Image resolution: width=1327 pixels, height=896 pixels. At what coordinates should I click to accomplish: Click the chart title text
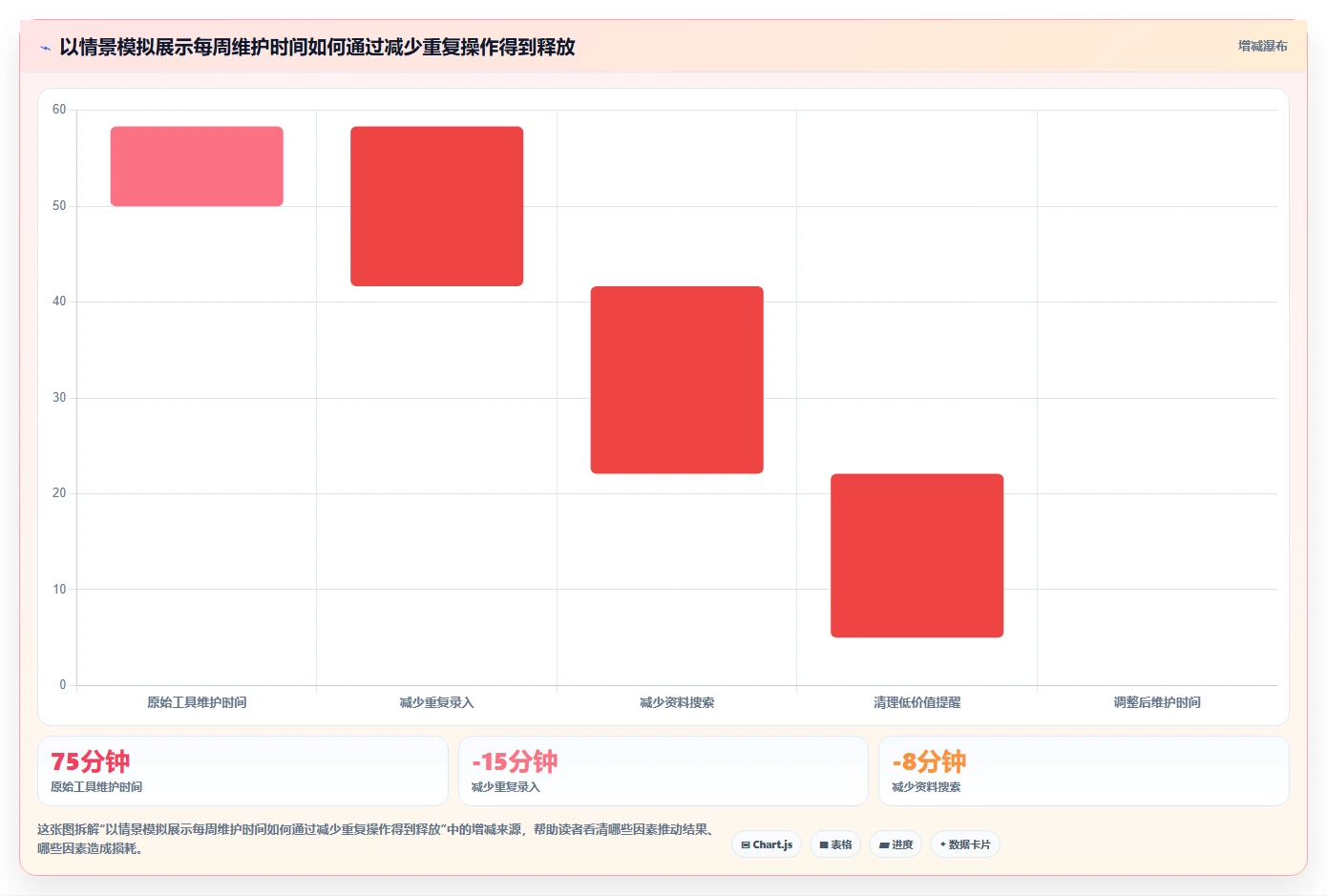point(317,47)
